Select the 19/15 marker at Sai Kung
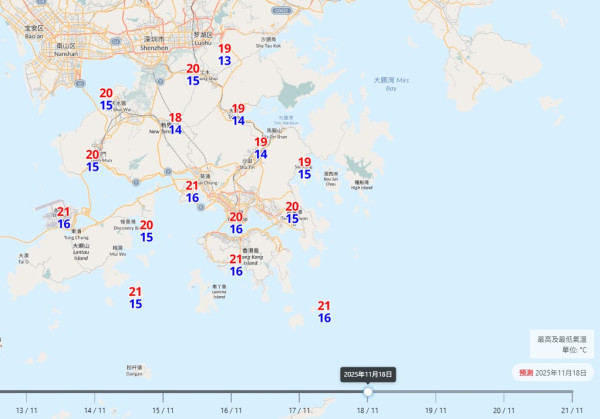 point(305,168)
